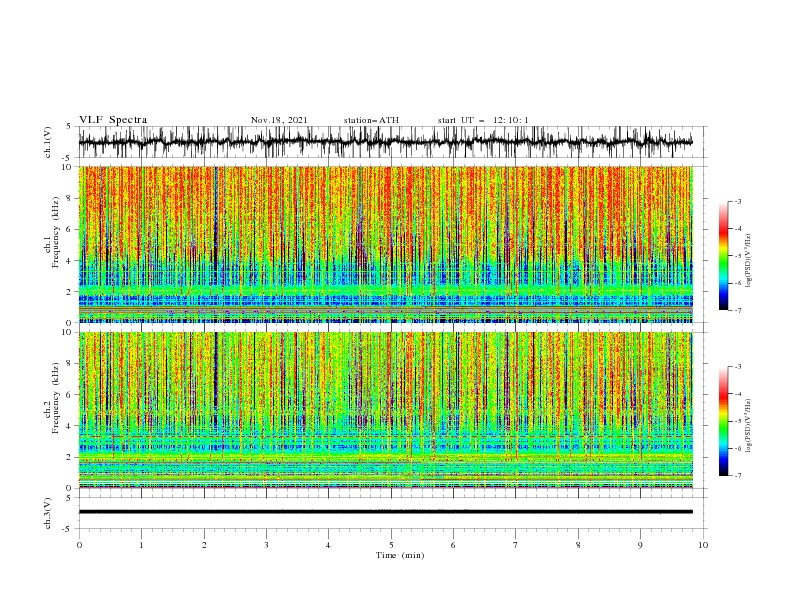Viewport: 792px width, 612px height.
Task: Click the '9' tick label on the time axis
Action: (x=640, y=545)
